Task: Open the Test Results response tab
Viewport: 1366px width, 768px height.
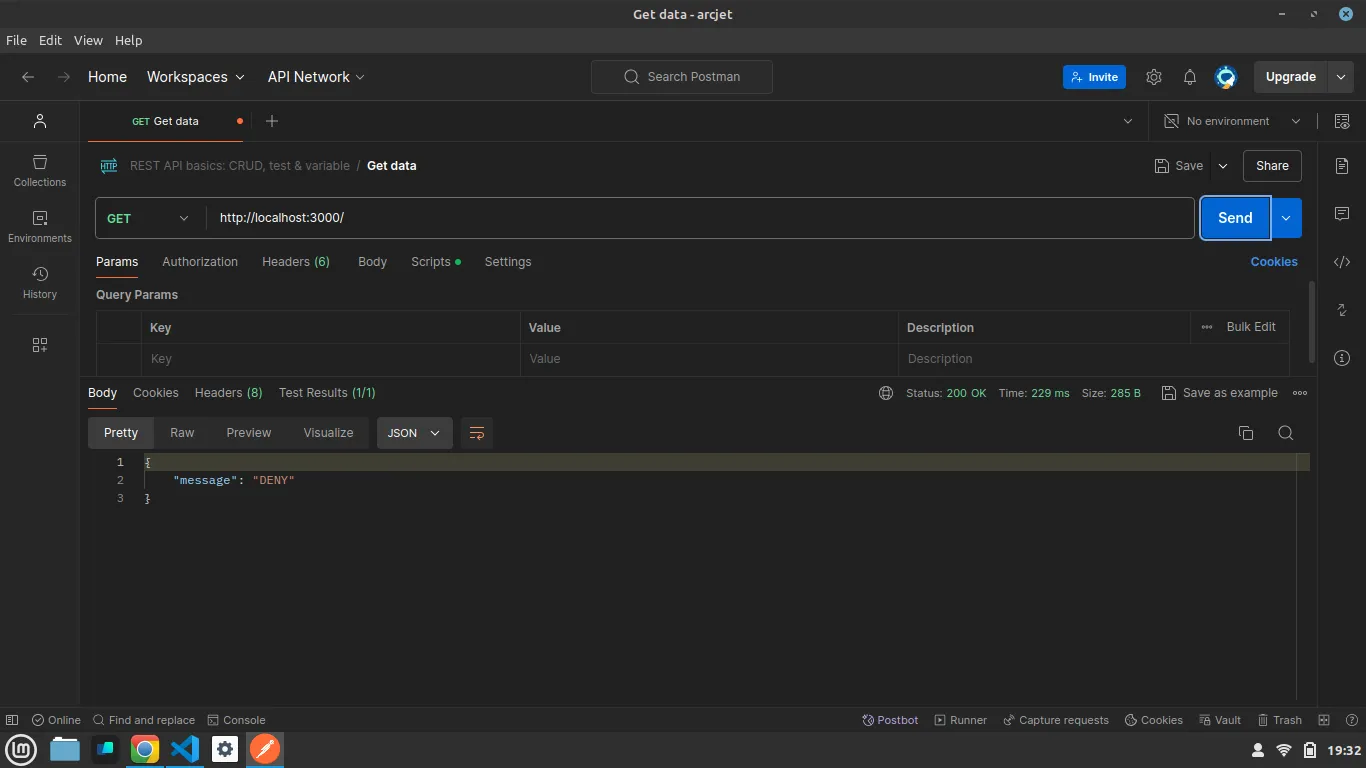Action: [x=327, y=393]
